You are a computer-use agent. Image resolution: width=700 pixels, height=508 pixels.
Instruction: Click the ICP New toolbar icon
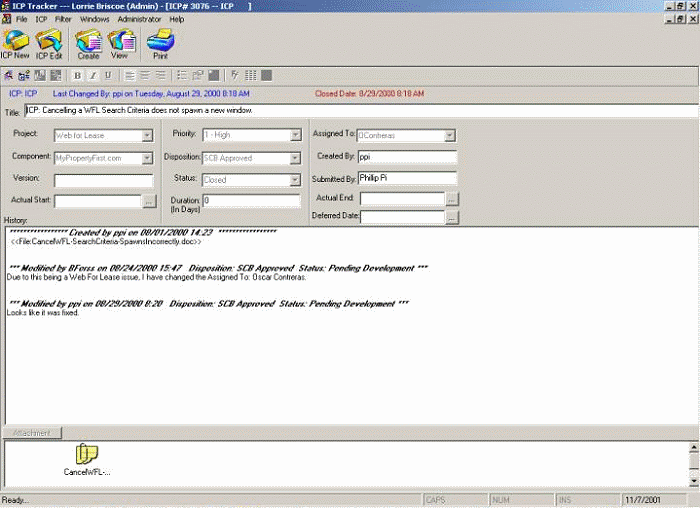pyautogui.click(x=16, y=42)
